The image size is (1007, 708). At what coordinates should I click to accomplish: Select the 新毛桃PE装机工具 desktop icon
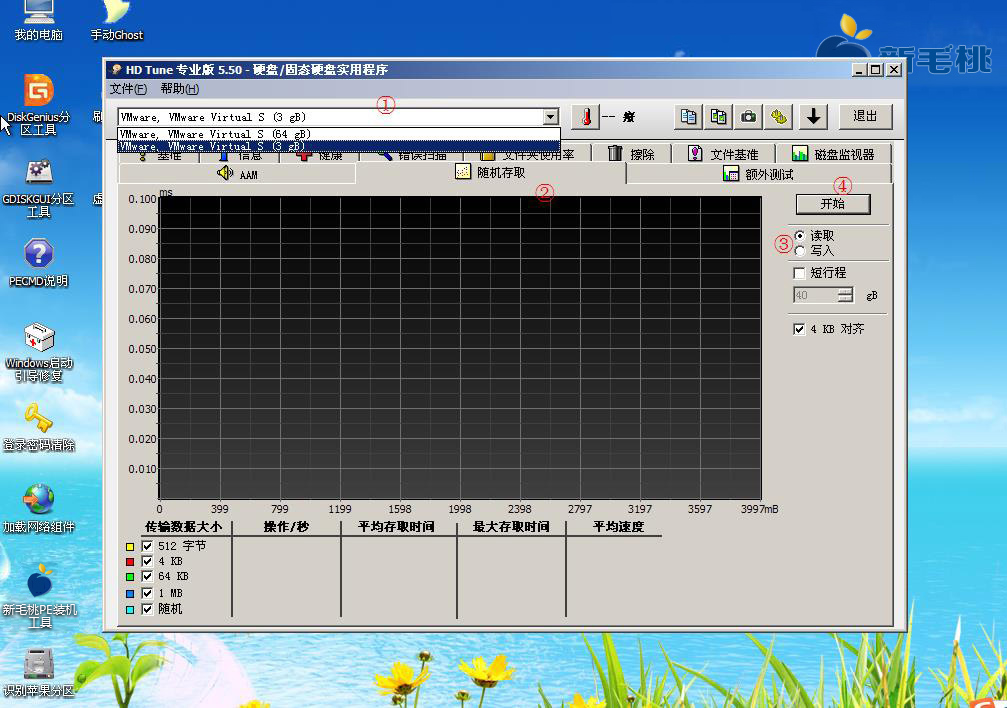point(39,596)
